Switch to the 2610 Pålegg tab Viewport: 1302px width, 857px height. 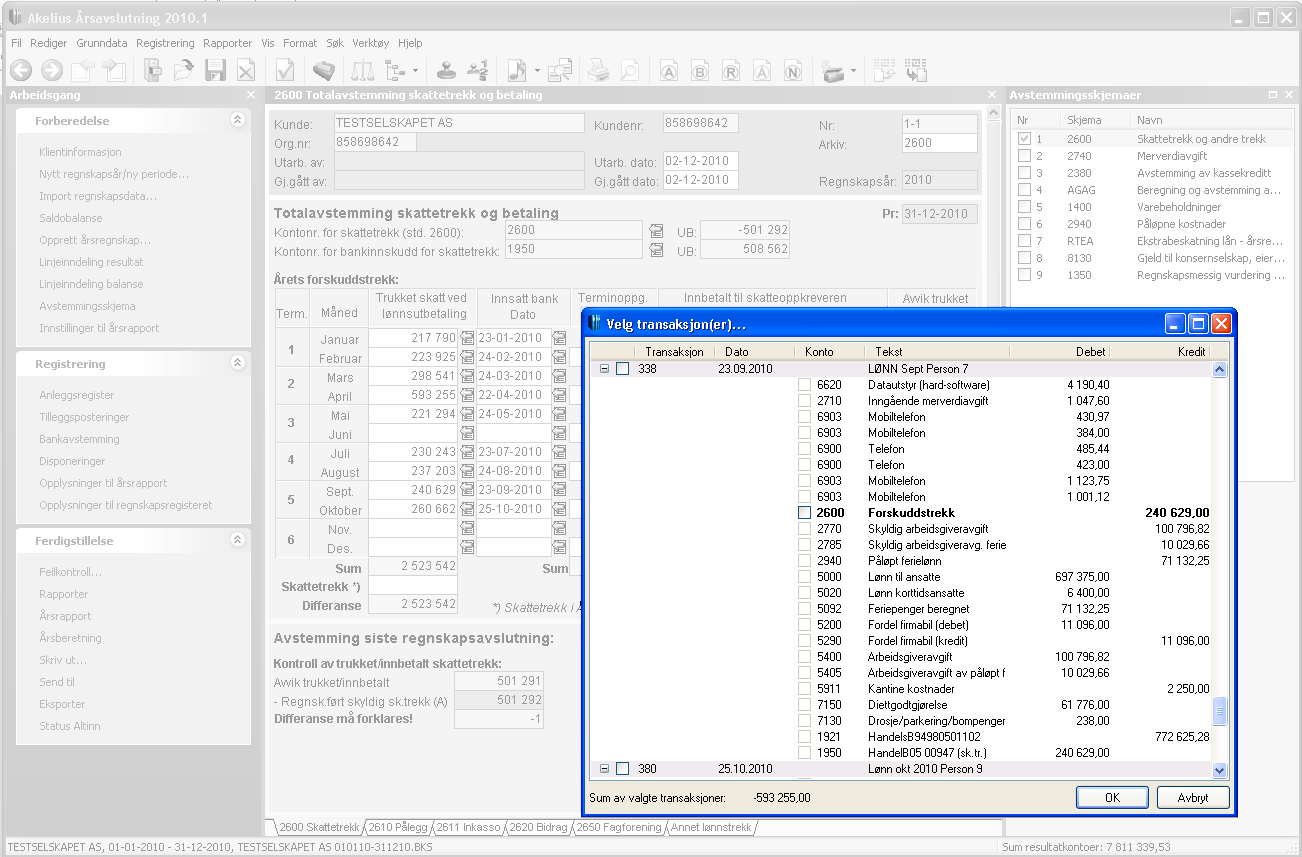(398, 827)
